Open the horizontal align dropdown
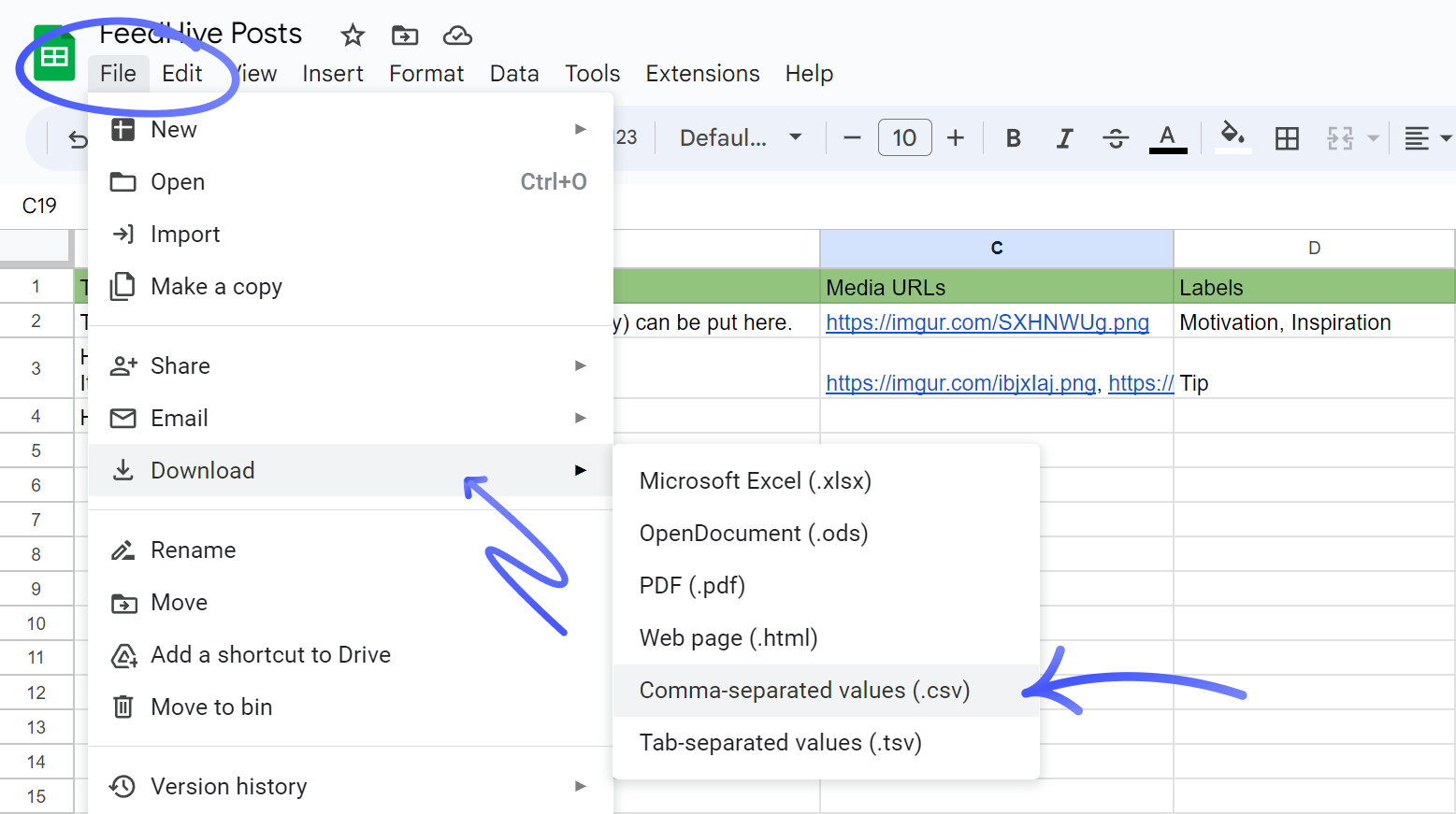The image size is (1456, 814). click(x=1427, y=138)
